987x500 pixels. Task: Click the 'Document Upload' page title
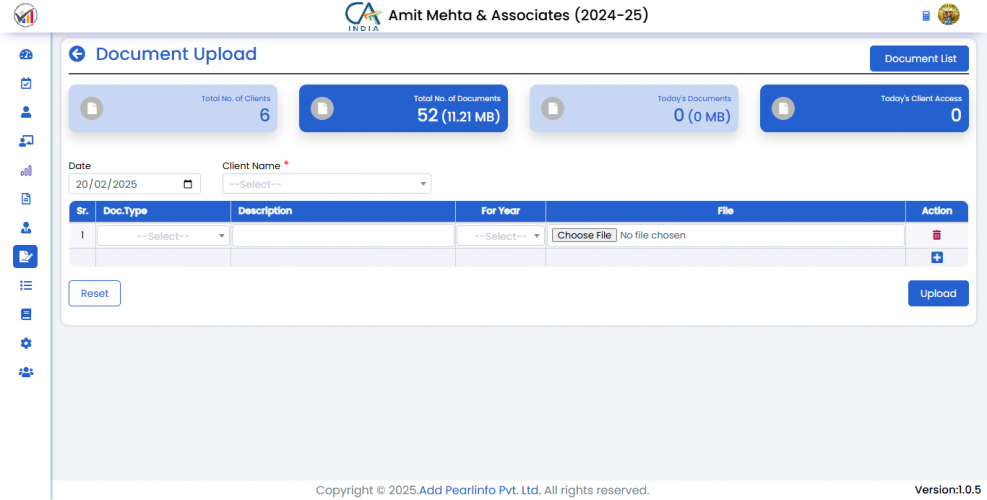pyautogui.click(x=176, y=54)
